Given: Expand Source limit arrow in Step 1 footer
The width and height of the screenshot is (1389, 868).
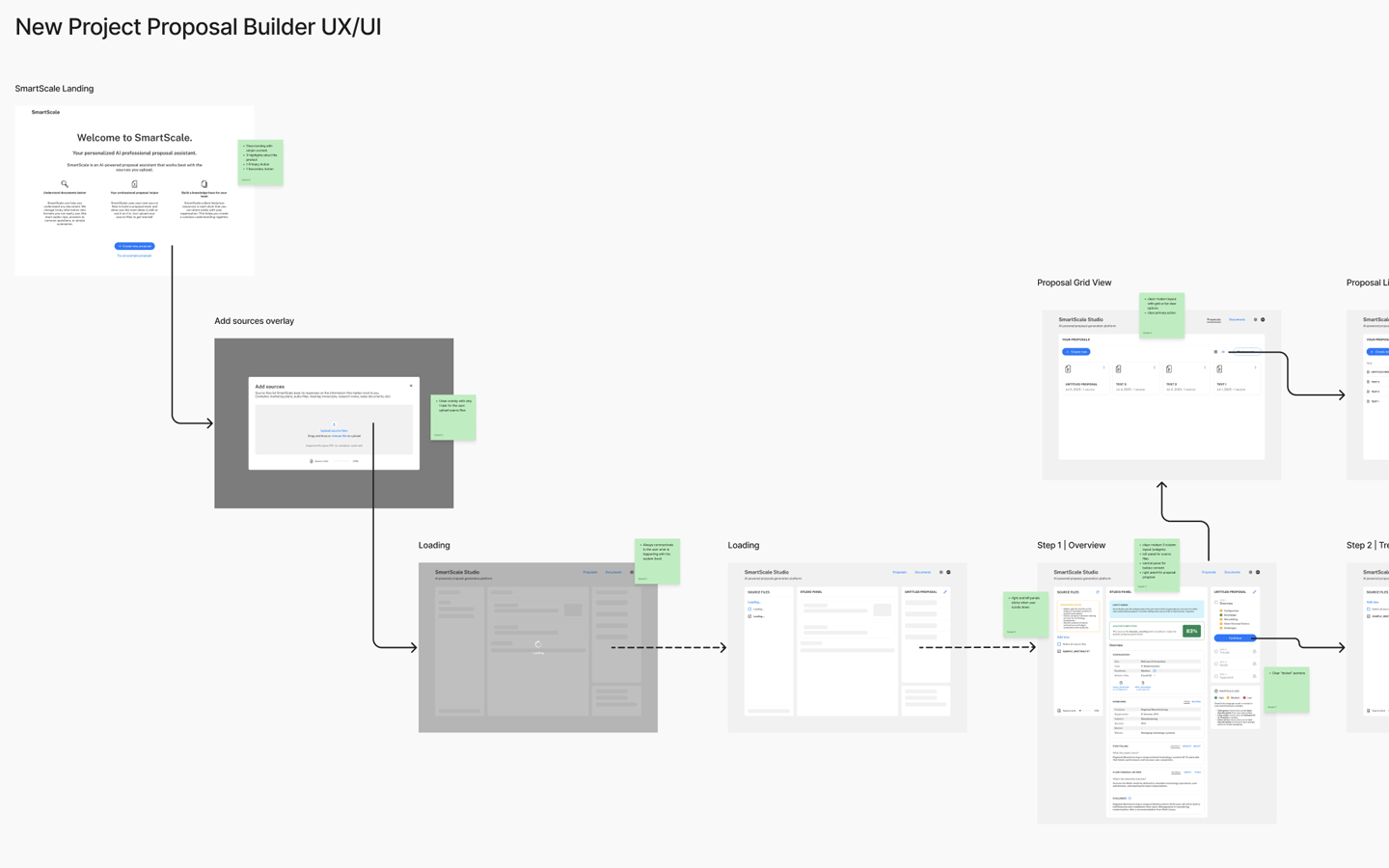Looking at the screenshot, I should coord(1080,711).
